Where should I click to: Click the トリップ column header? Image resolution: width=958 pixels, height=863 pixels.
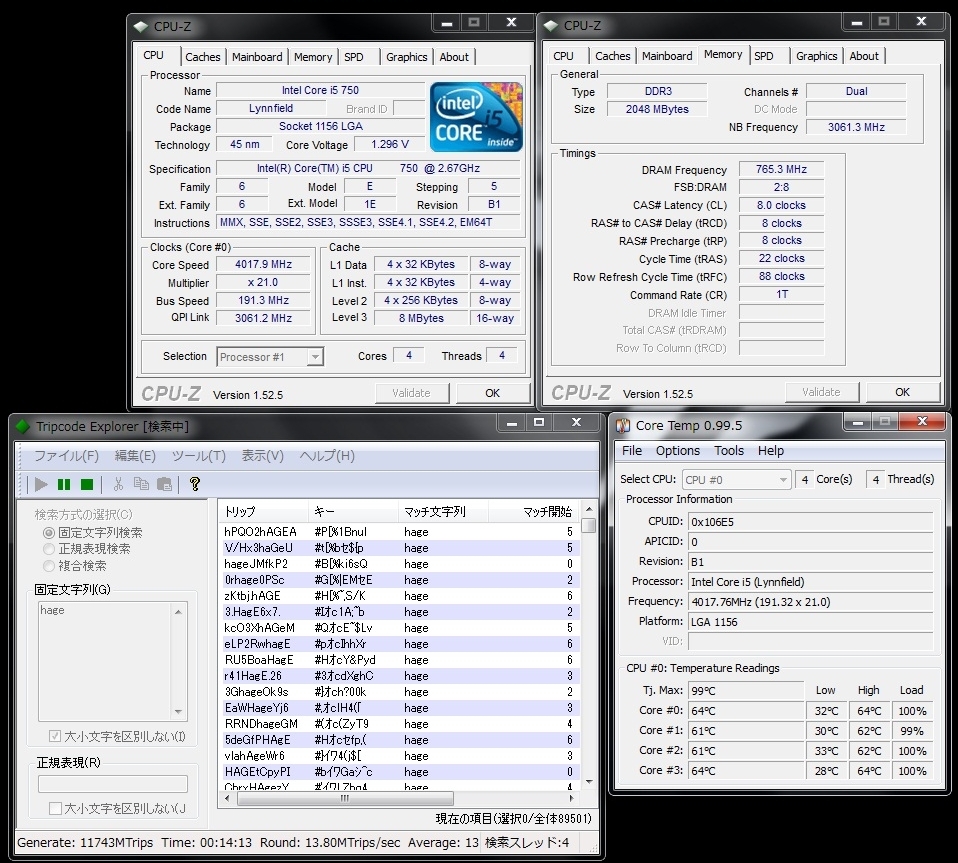(x=264, y=512)
